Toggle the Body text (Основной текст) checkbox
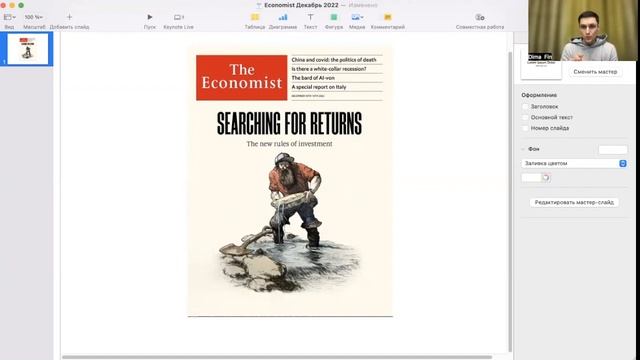 pyautogui.click(x=525, y=118)
